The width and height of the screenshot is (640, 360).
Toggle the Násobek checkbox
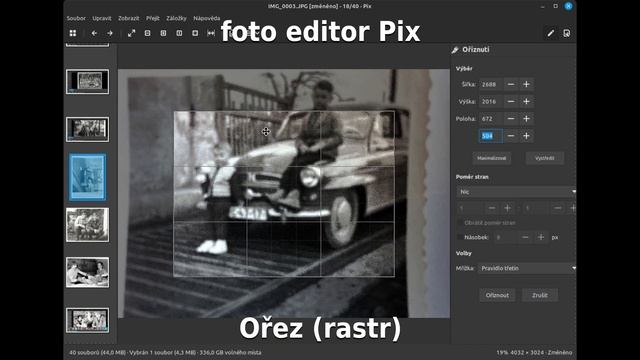coord(460,237)
